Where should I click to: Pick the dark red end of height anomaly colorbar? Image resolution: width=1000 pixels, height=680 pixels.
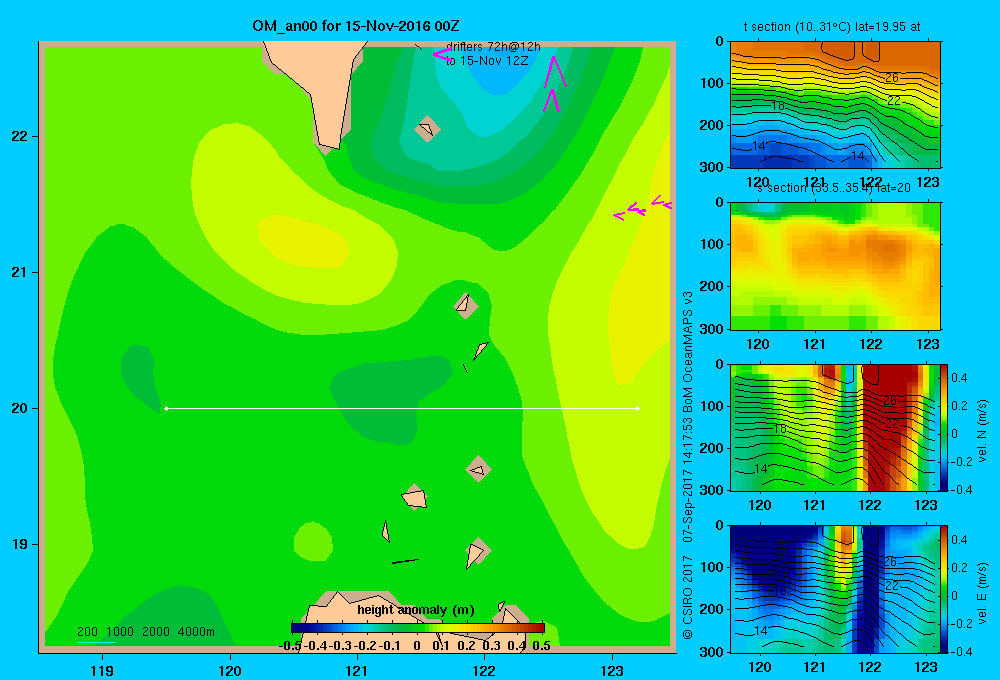pyautogui.click(x=540, y=628)
